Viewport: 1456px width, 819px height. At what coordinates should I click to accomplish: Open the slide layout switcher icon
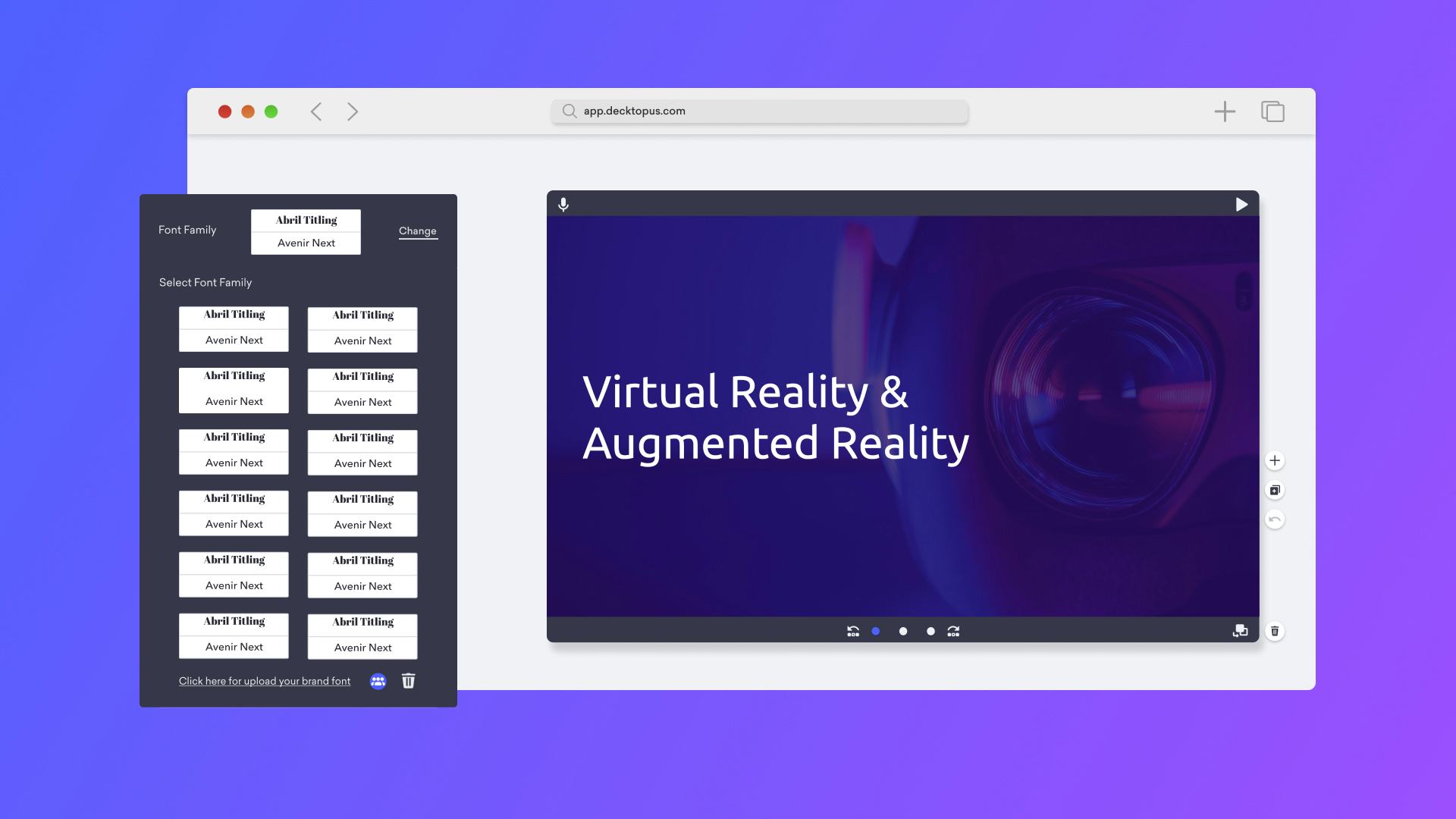coord(1241,631)
